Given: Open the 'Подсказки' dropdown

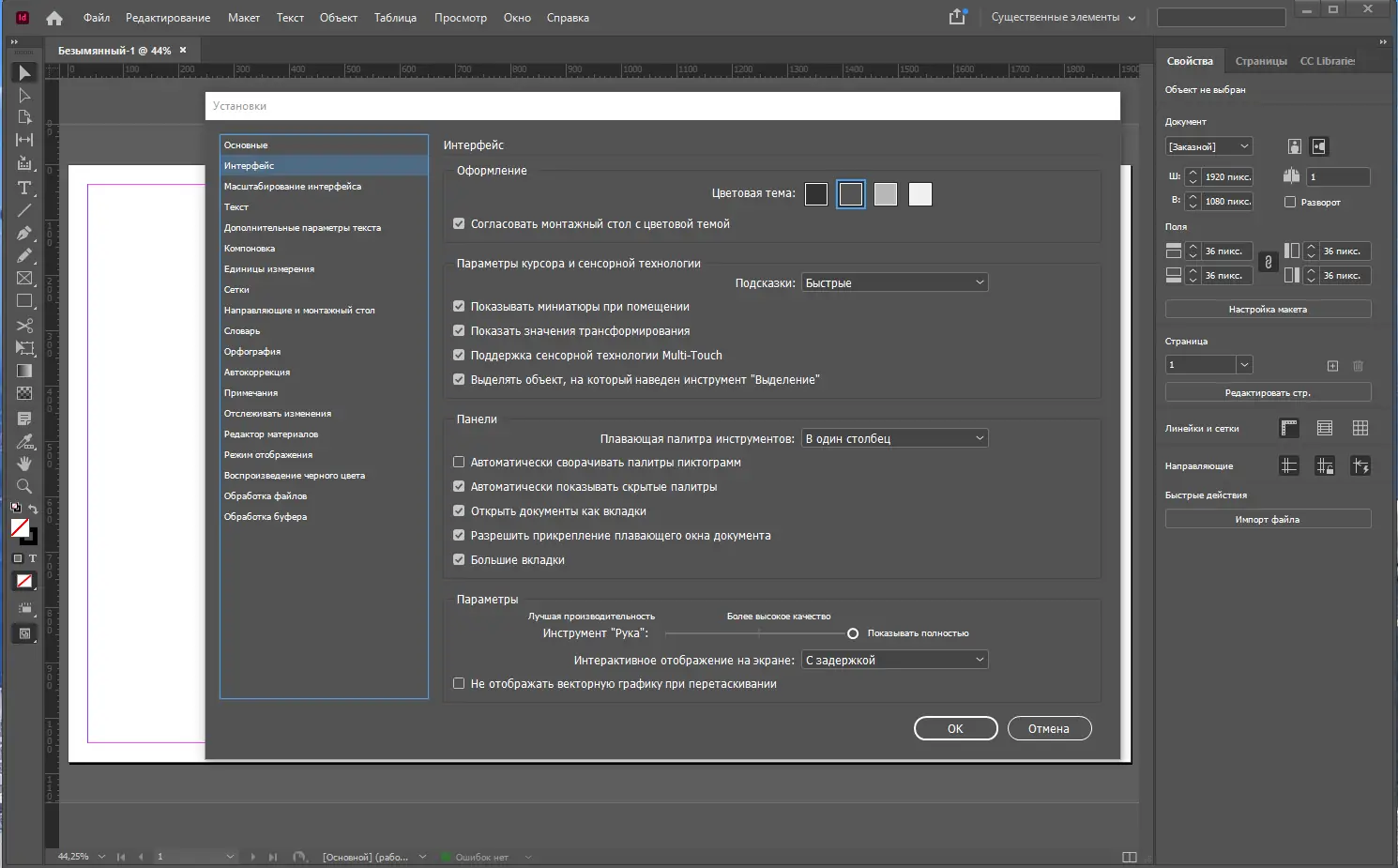Looking at the screenshot, I should pos(894,282).
